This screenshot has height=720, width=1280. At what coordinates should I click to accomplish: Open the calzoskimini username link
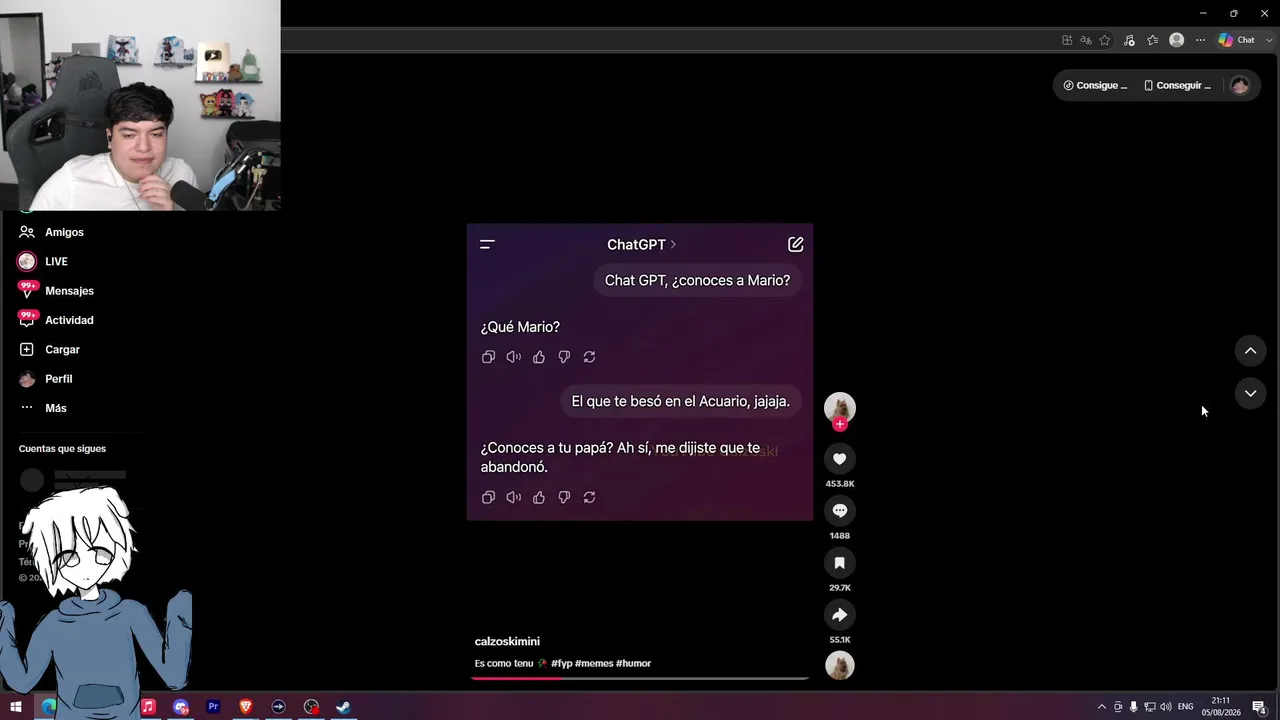tap(507, 642)
